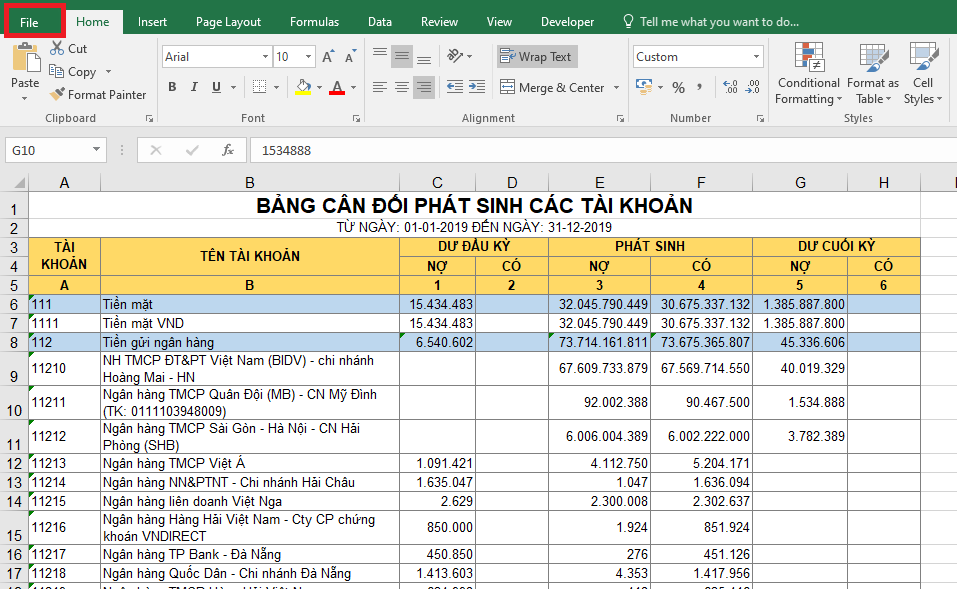Click the Cut scissors icon
Viewport: 957px width, 589px height.
click(x=57, y=48)
